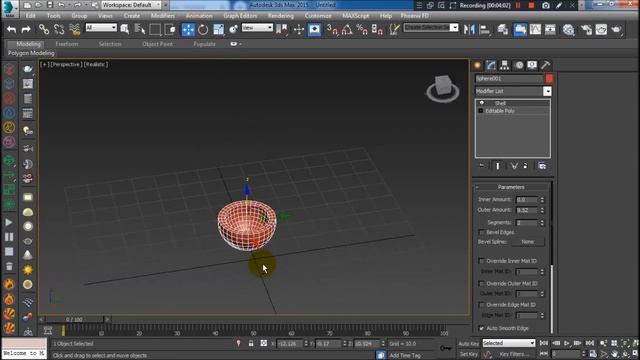This screenshot has height=360, width=640.
Task: Enable Override Inner Mat ID checkbox
Action: [x=482, y=261]
